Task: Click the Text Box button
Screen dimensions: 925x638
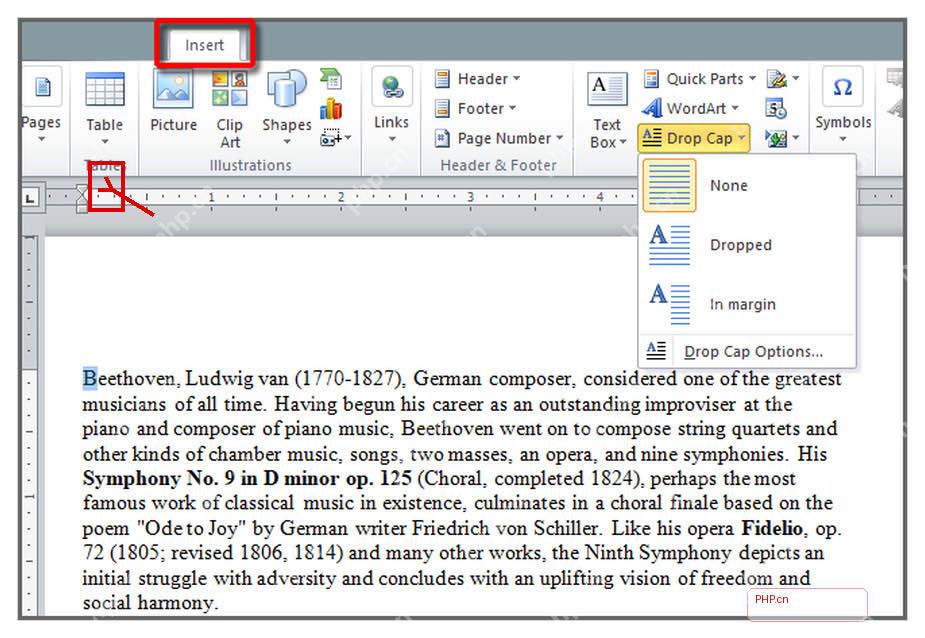Action: [607, 110]
